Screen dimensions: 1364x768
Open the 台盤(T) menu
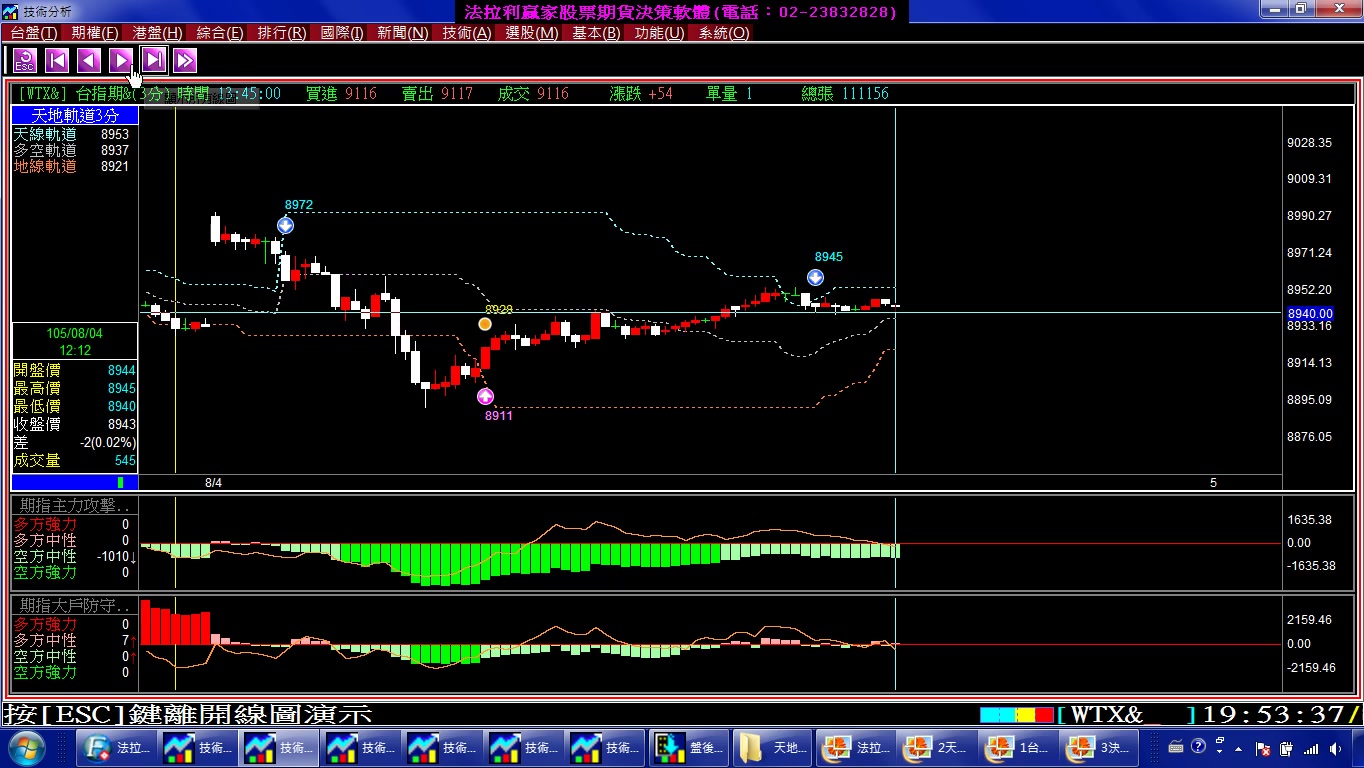coord(33,33)
